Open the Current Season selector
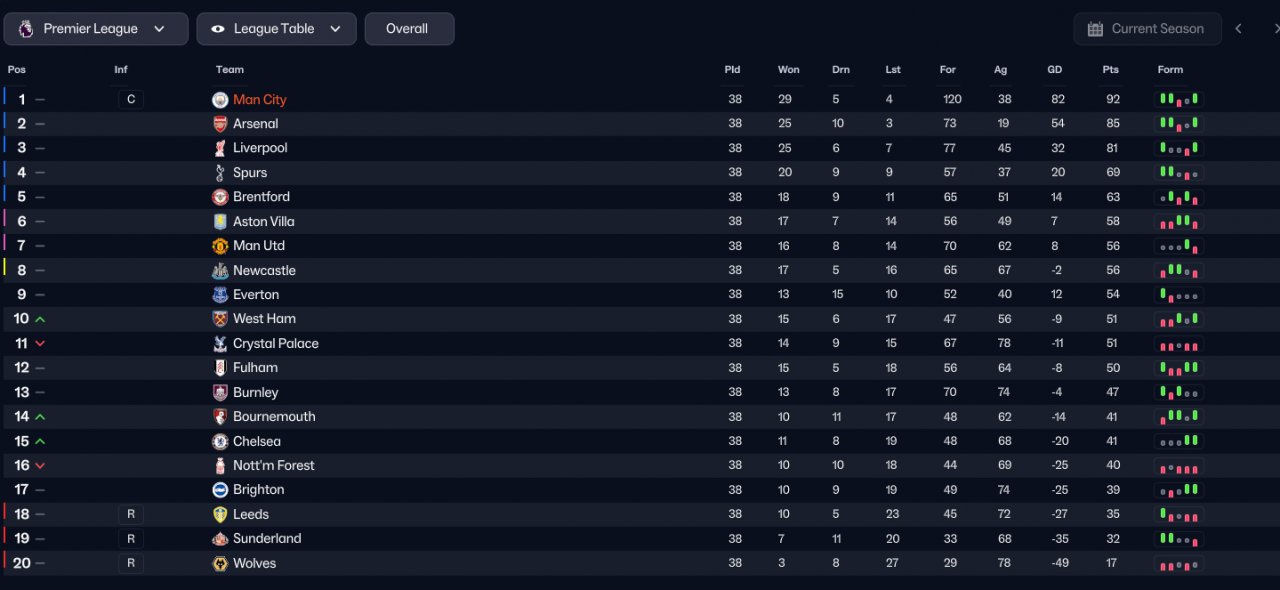The image size is (1280, 590). pyautogui.click(x=1147, y=29)
